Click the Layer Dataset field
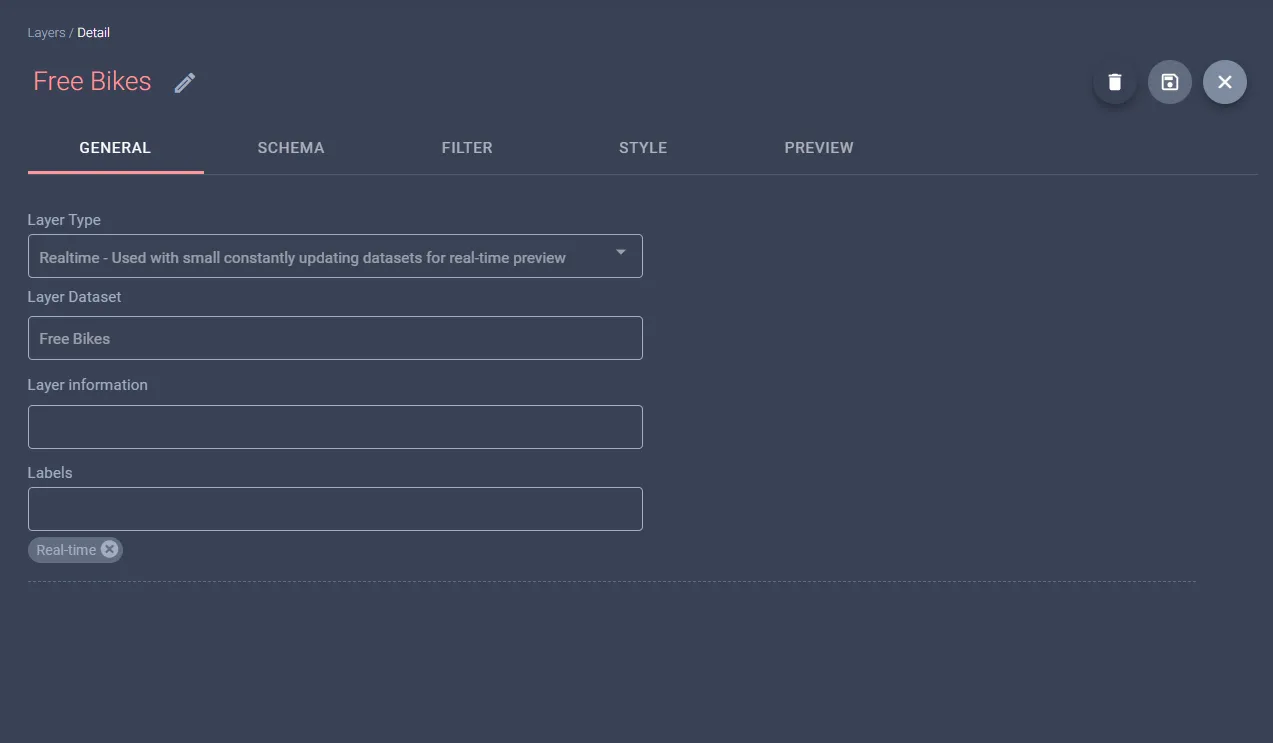Viewport: 1273px width, 743px height. (335, 338)
